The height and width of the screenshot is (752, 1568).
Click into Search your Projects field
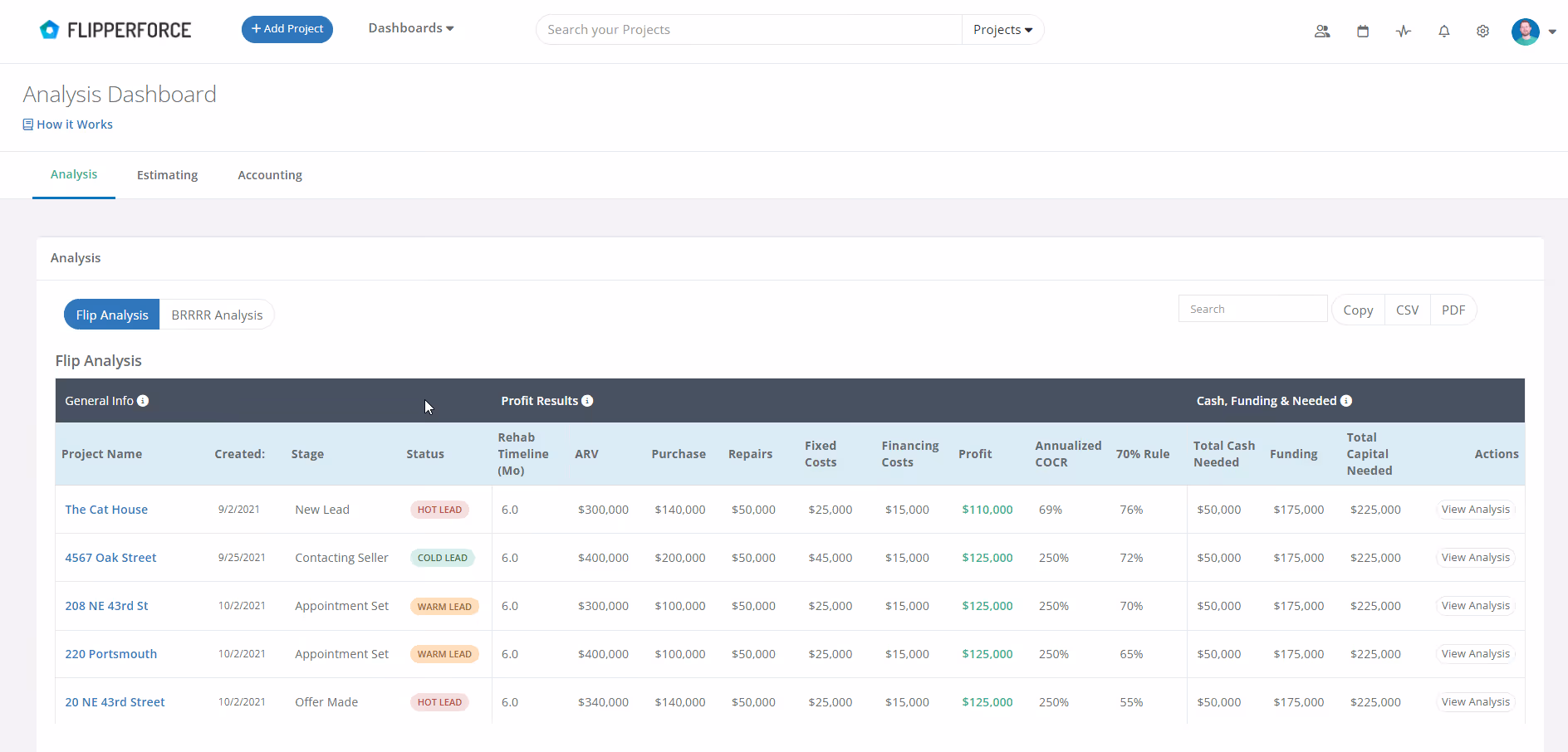748,30
